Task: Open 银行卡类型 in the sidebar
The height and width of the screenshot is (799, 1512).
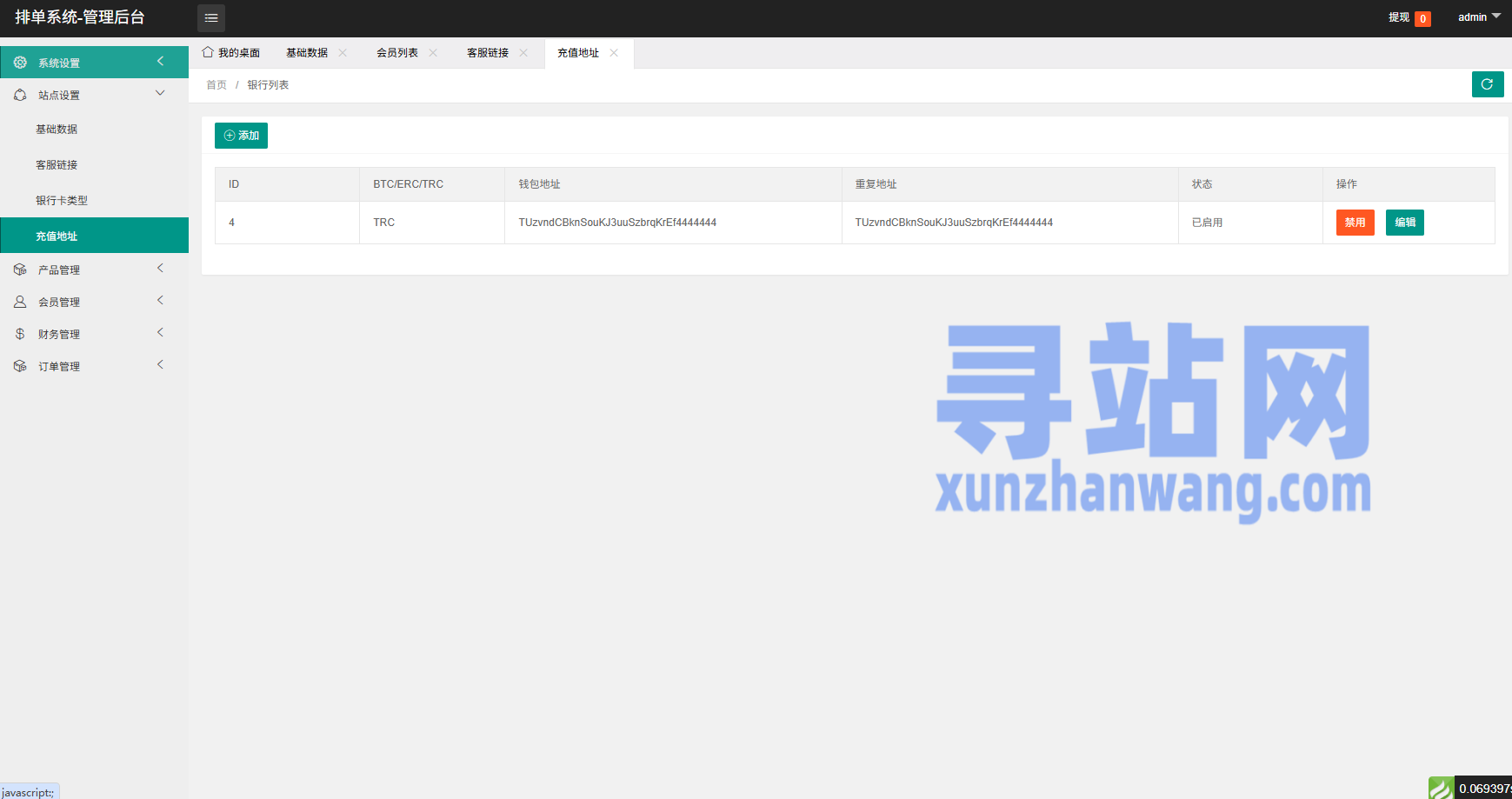Action: click(62, 201)
